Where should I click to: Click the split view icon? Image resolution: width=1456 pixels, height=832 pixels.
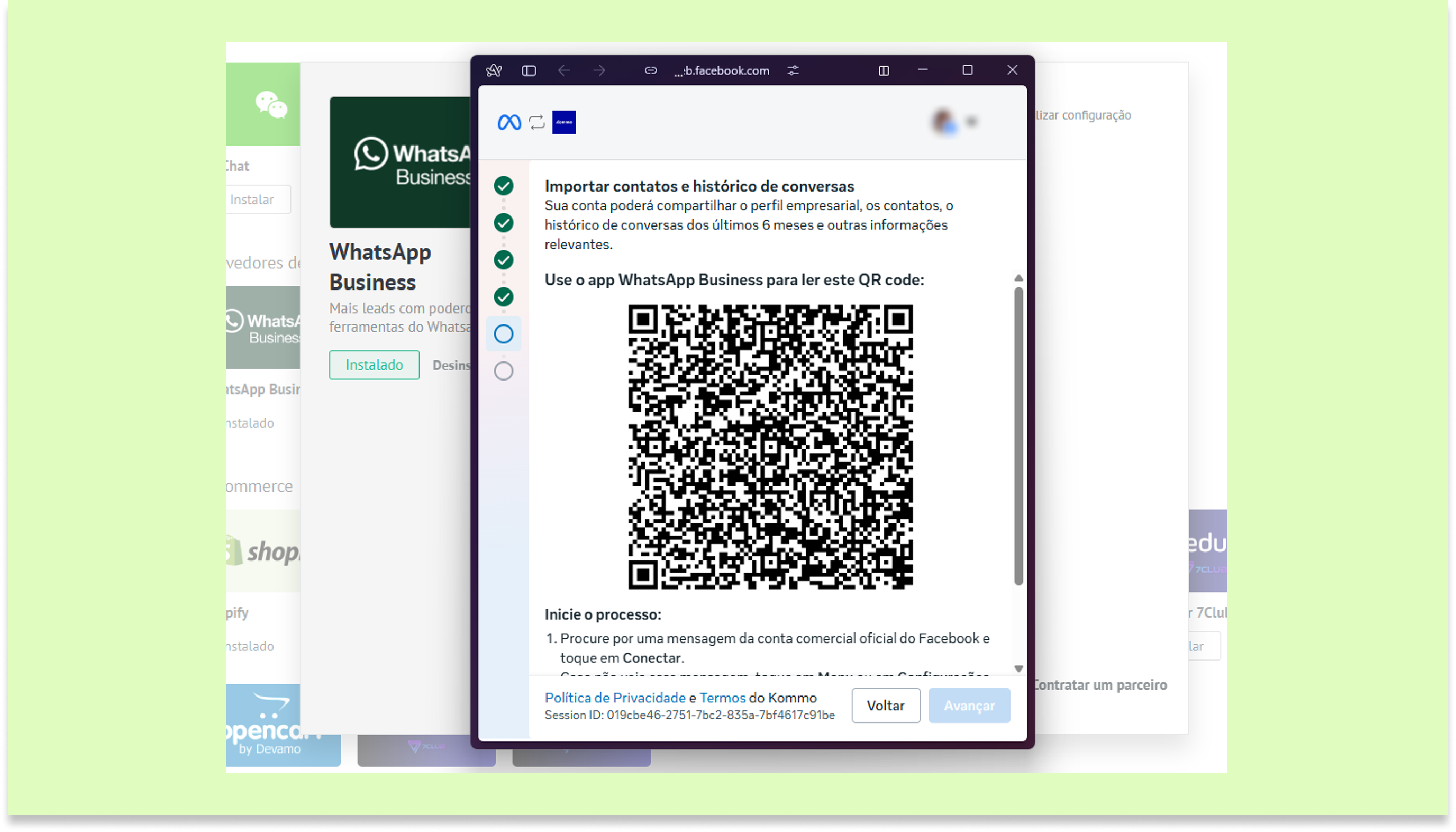coord(883,70)
